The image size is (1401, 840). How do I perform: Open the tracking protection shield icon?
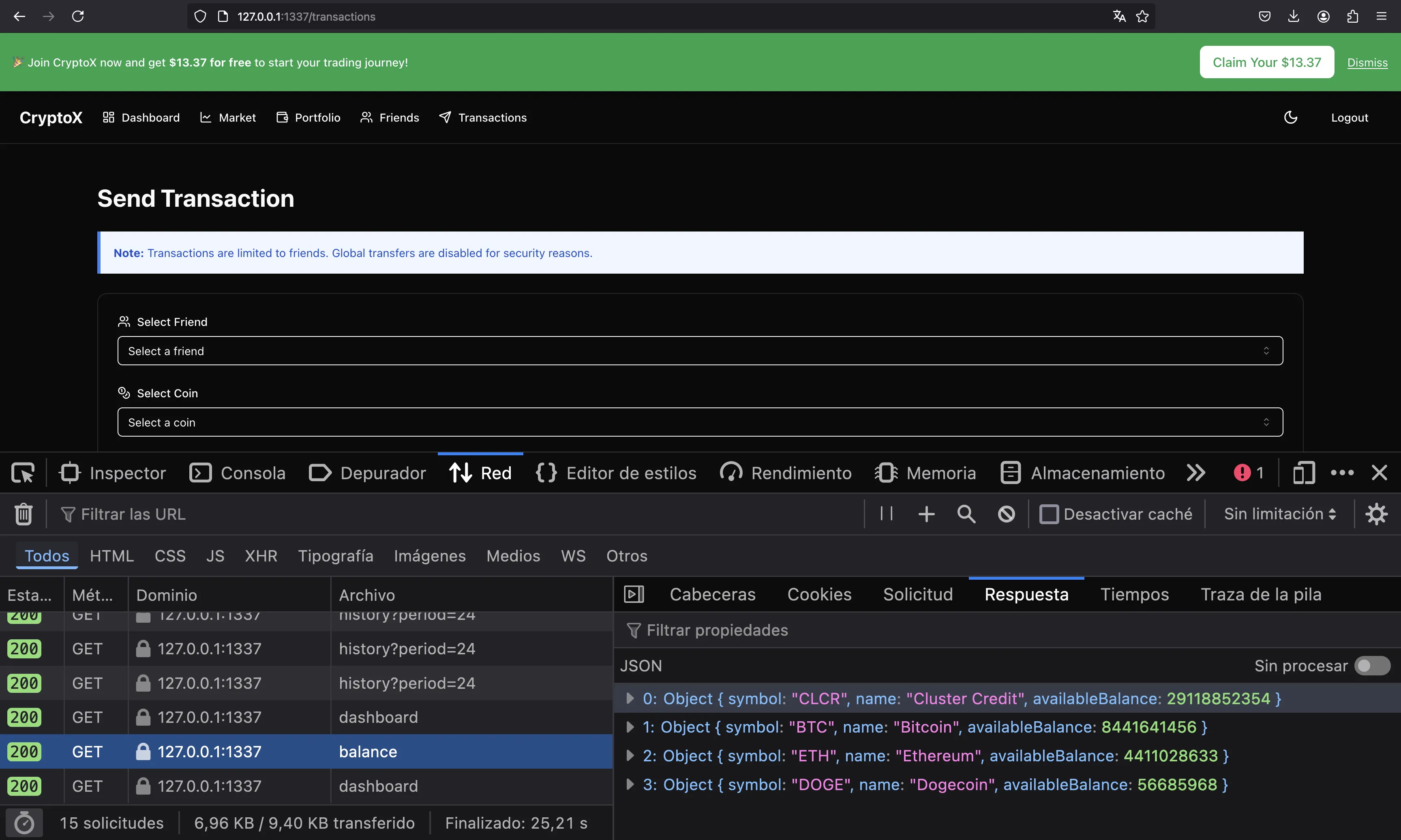click(200, 16)
